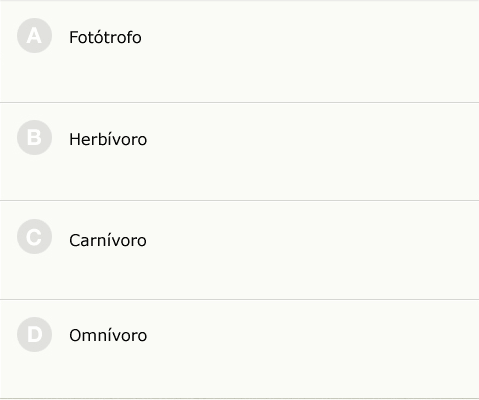This screenshot has width=479, height=400.
Task: Pick the light-feeding organism answer choice
Action: click(x=239, y=52)
